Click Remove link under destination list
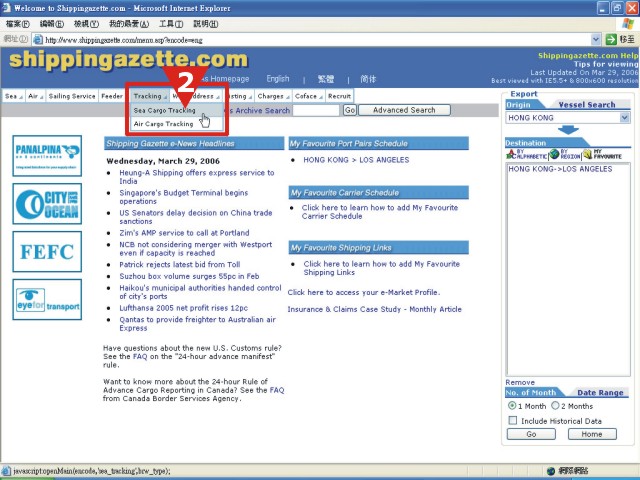The image size is (640, 480). tap(520, 382)
